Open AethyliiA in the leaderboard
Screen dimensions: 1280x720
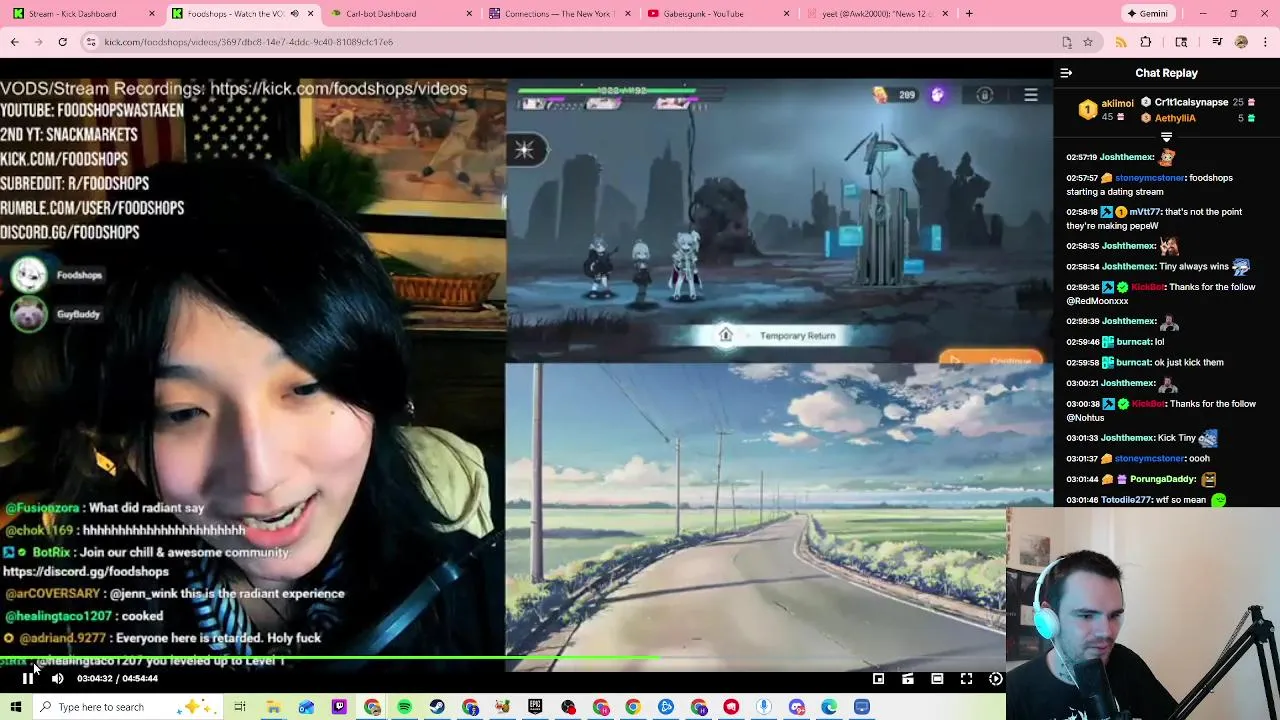1175,118
